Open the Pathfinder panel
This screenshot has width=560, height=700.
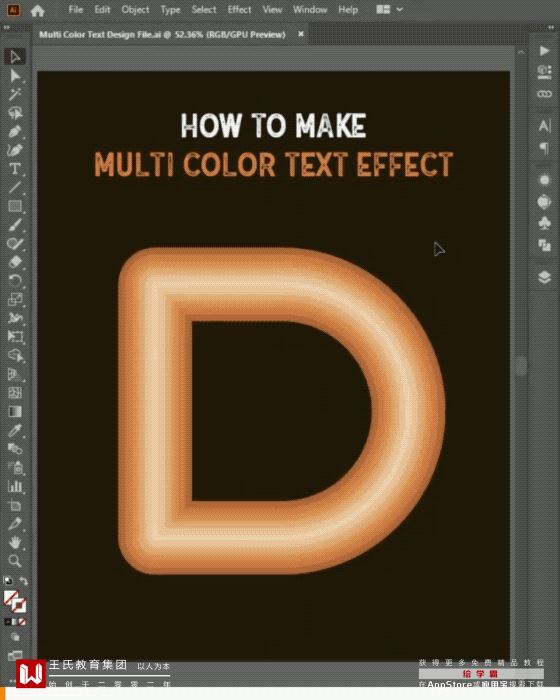click(x=544, y=245)
